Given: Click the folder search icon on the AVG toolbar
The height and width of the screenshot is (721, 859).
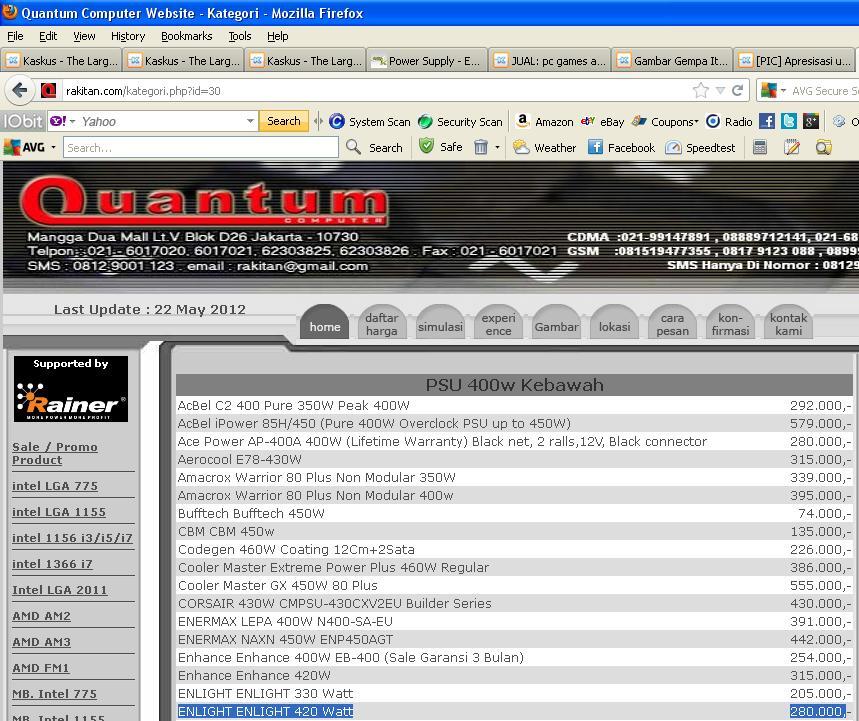Looking at the screenshot, I should (823, 147).
